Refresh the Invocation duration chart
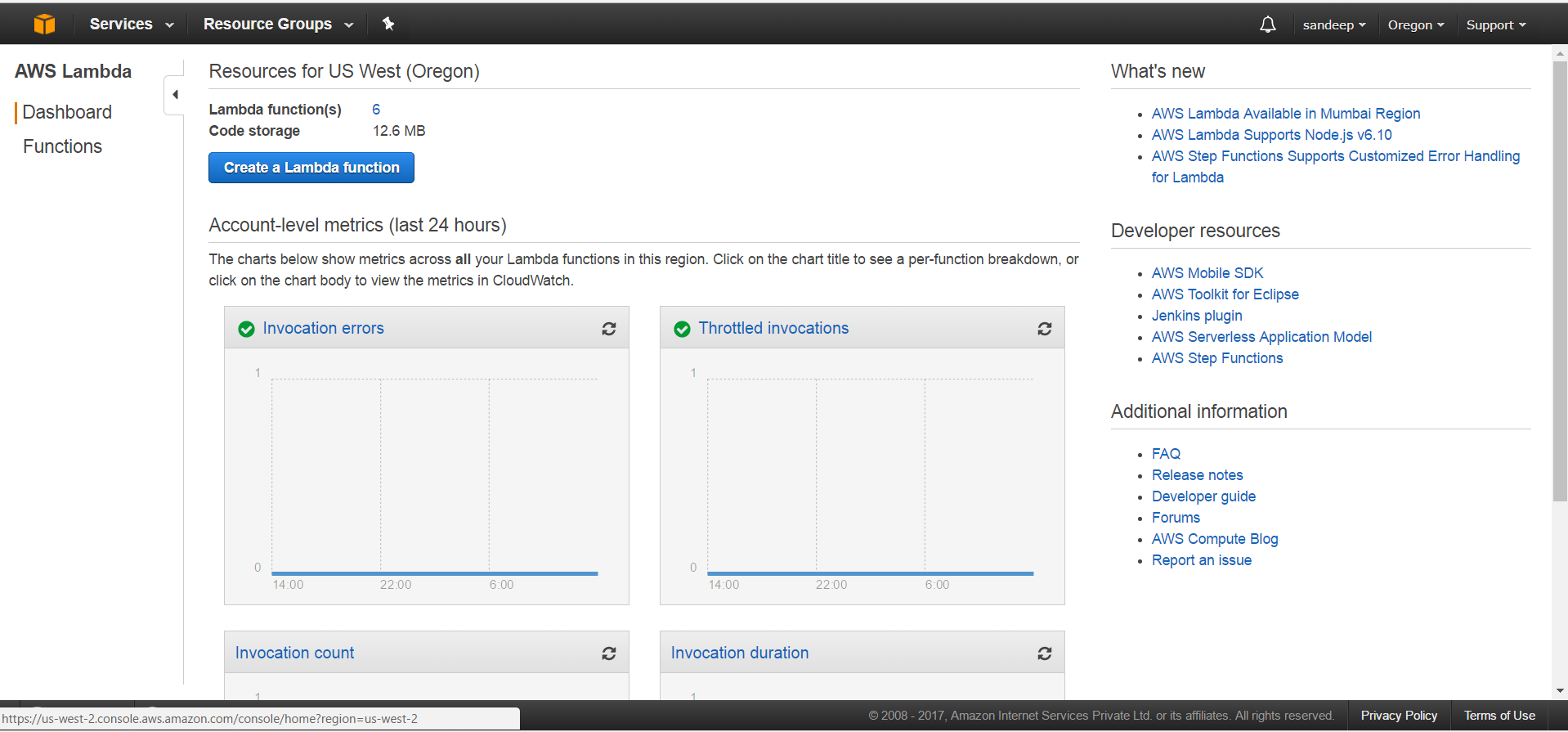 tap(1045, 653)
